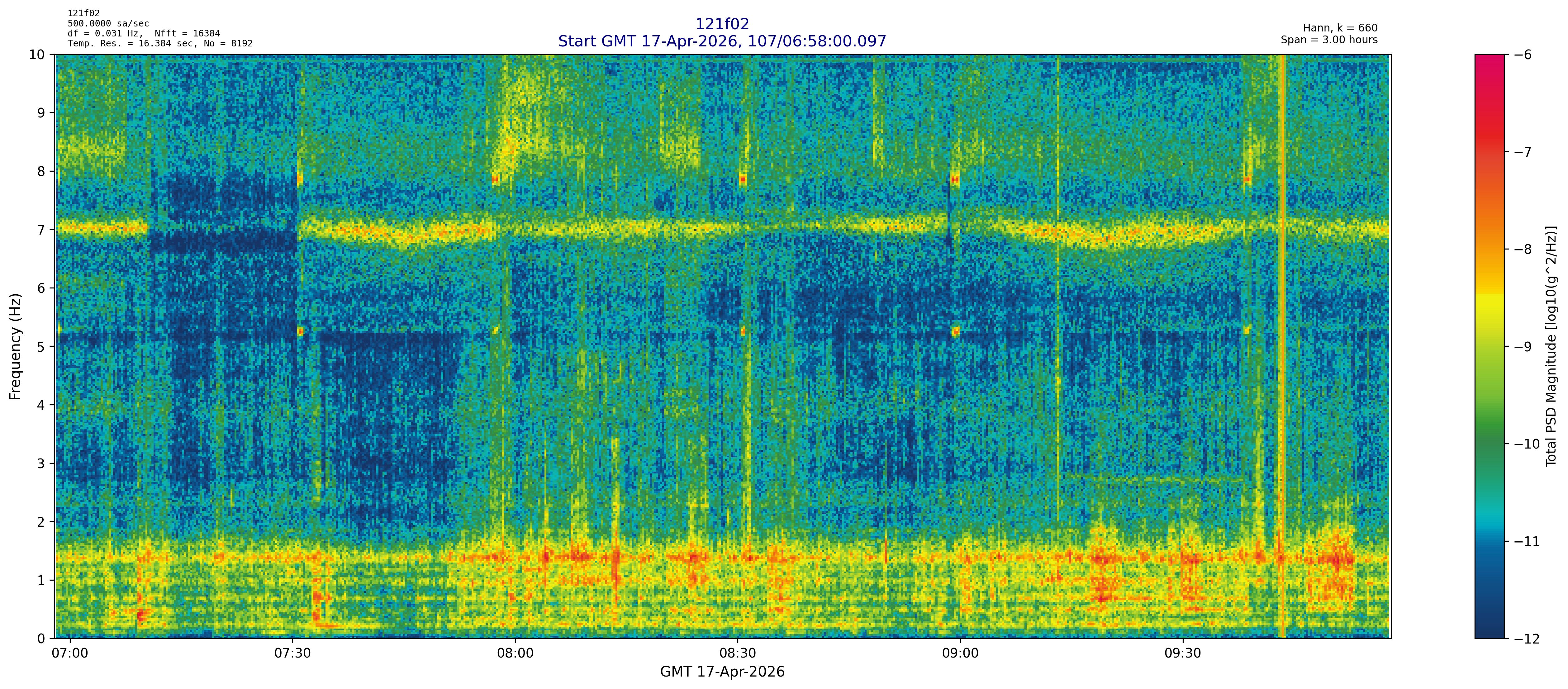1568x689 pixels.
Task: Click the 07:30 time tick label
Action: 293,654
